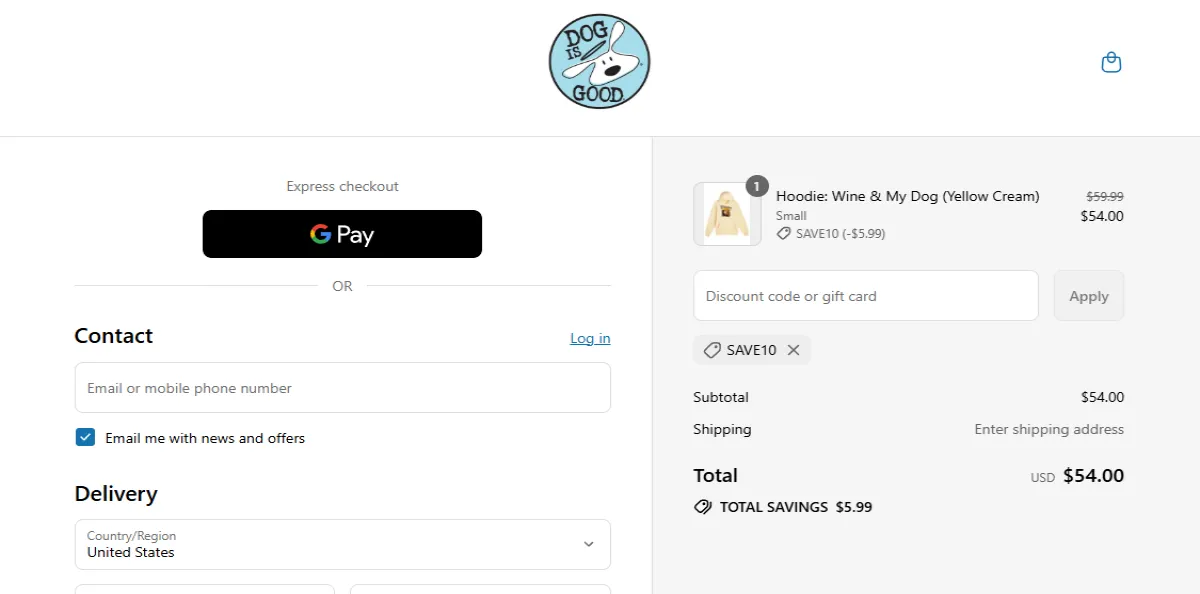The height and width of the screenshot is (594, 1200).
Task: Click the discount tag icon beside SAVE10 savings
Action: pyautogui.click(x=783, y=232)
